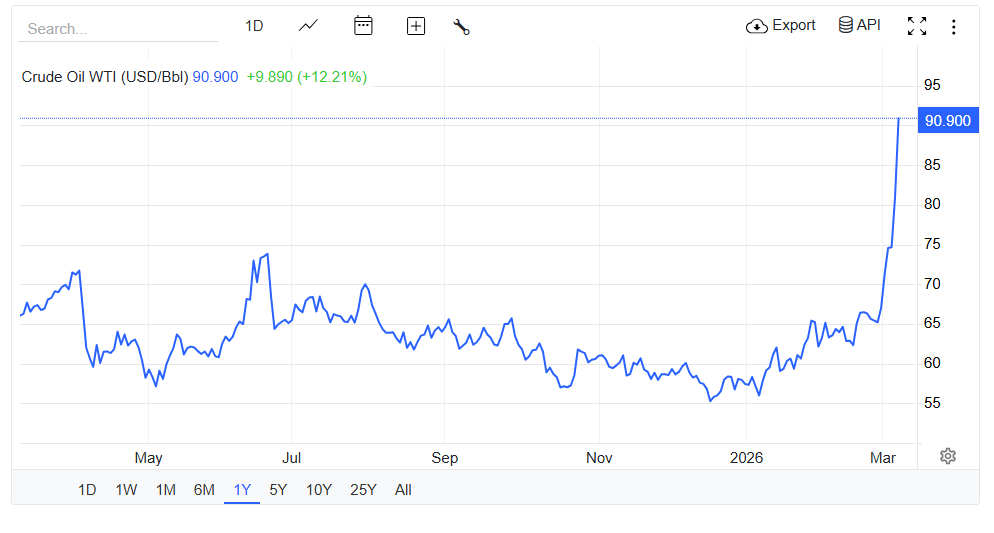This screenshot has height=533, width=994.
Task: Open chart axis settings gear
Action: click(947, 456)
